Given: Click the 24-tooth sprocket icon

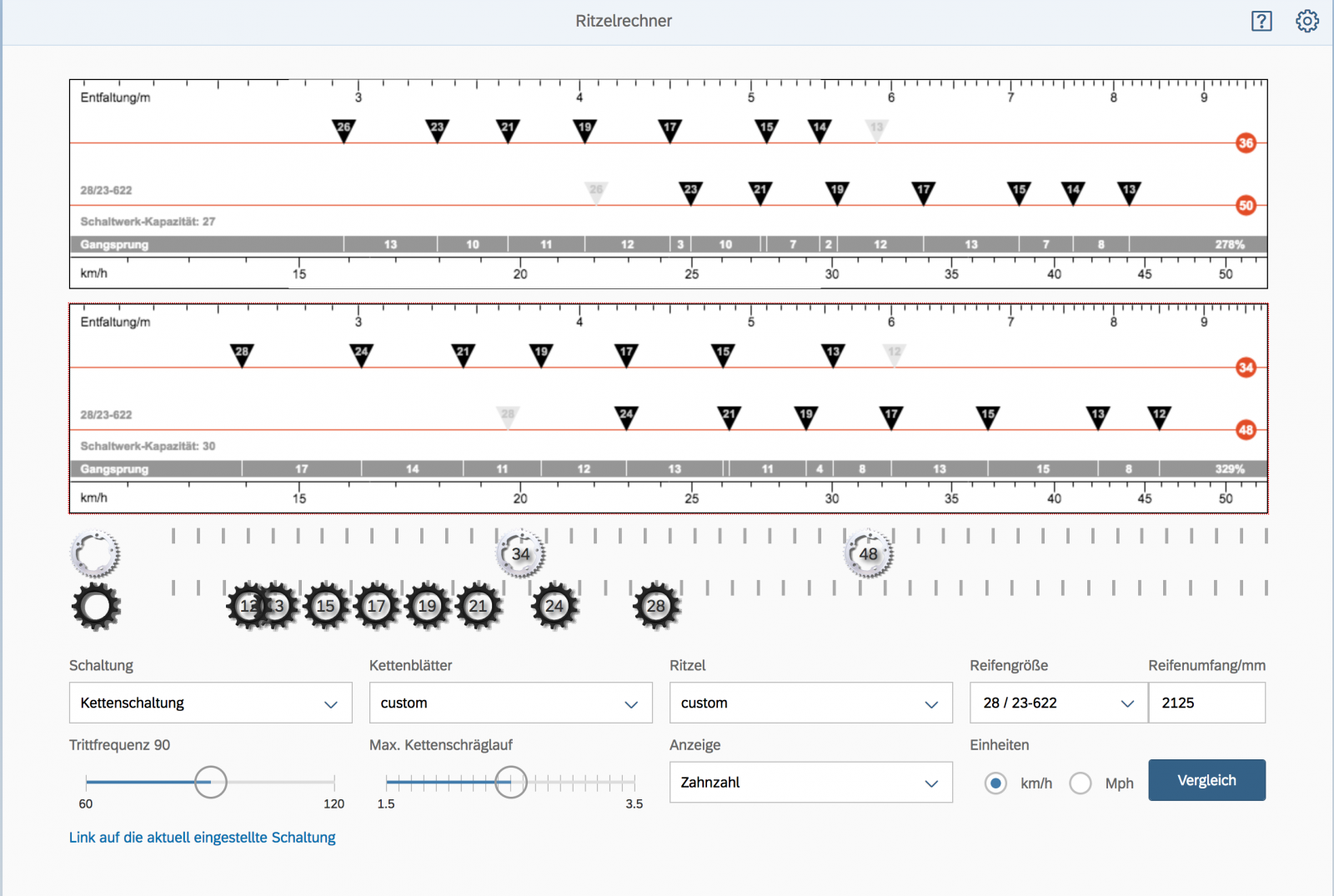Looking at the screenshot, I should (554, 607).
